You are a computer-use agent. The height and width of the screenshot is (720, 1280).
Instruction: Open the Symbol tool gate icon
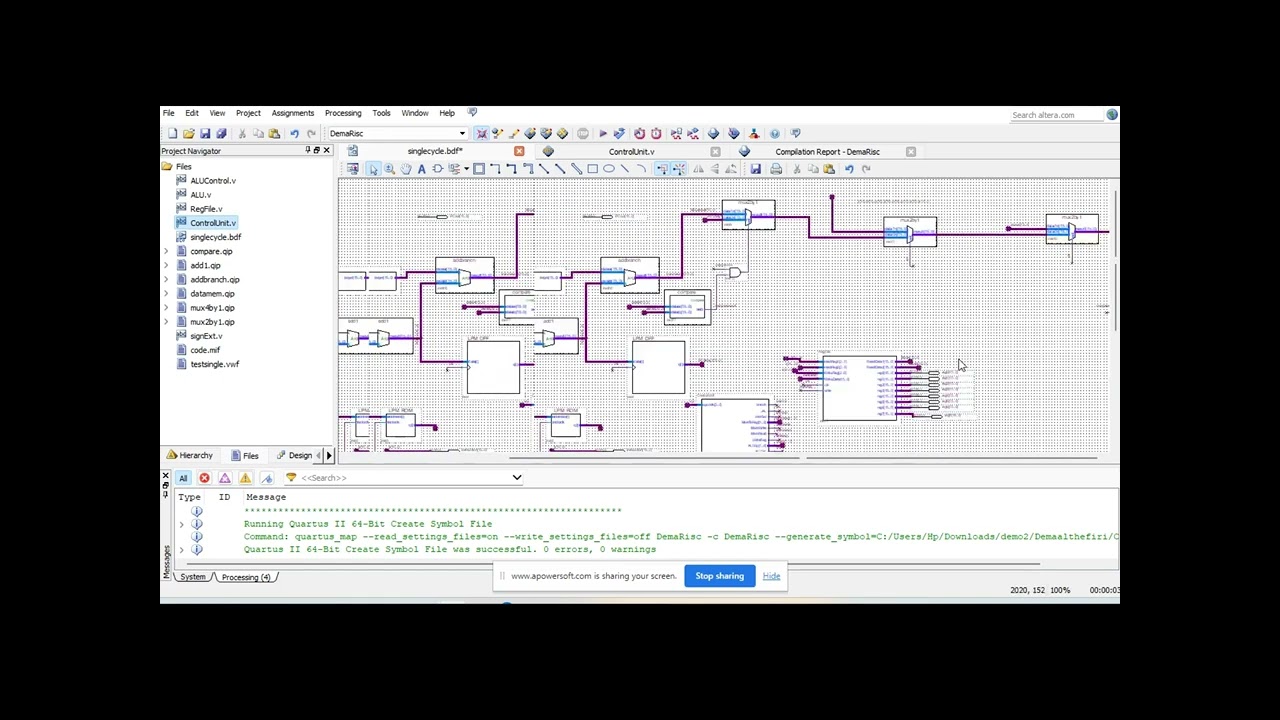[437, 169]
